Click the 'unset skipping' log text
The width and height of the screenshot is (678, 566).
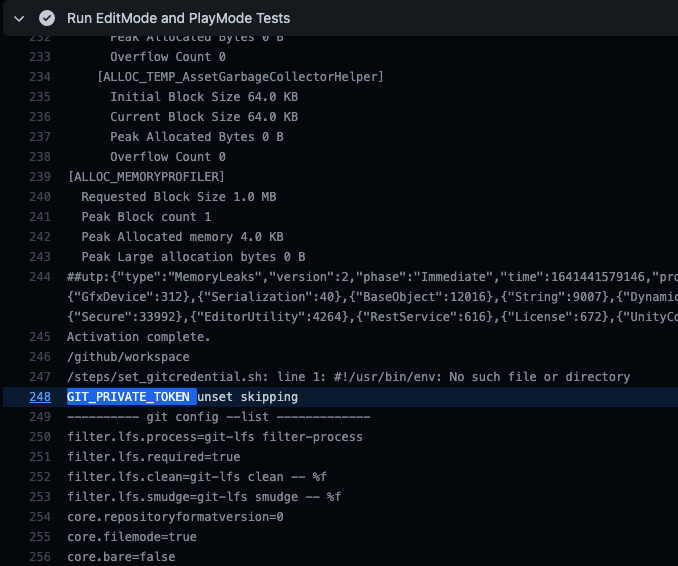247,397
